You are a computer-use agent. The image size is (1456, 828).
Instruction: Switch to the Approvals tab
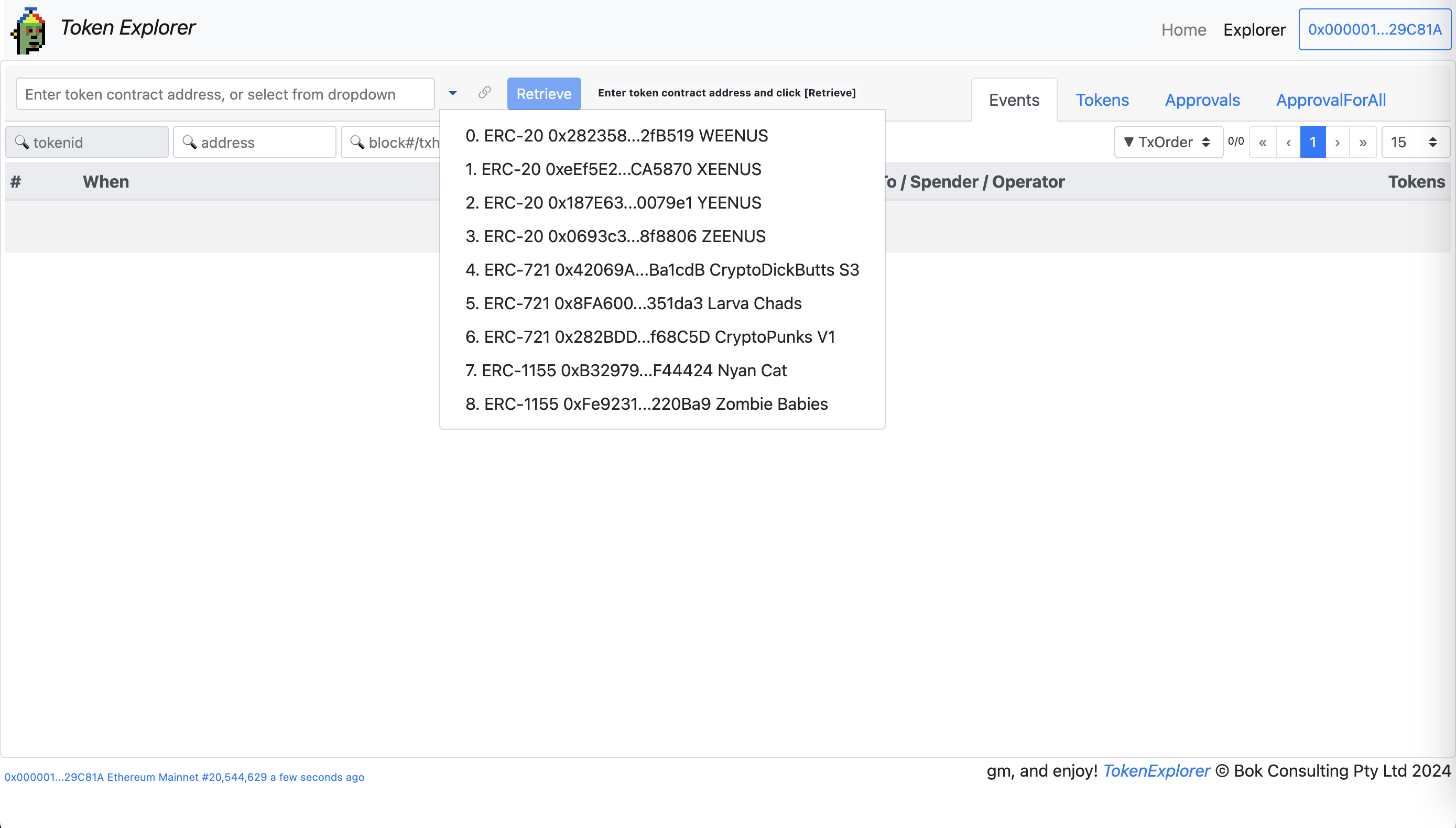[x=1202, y=100]
